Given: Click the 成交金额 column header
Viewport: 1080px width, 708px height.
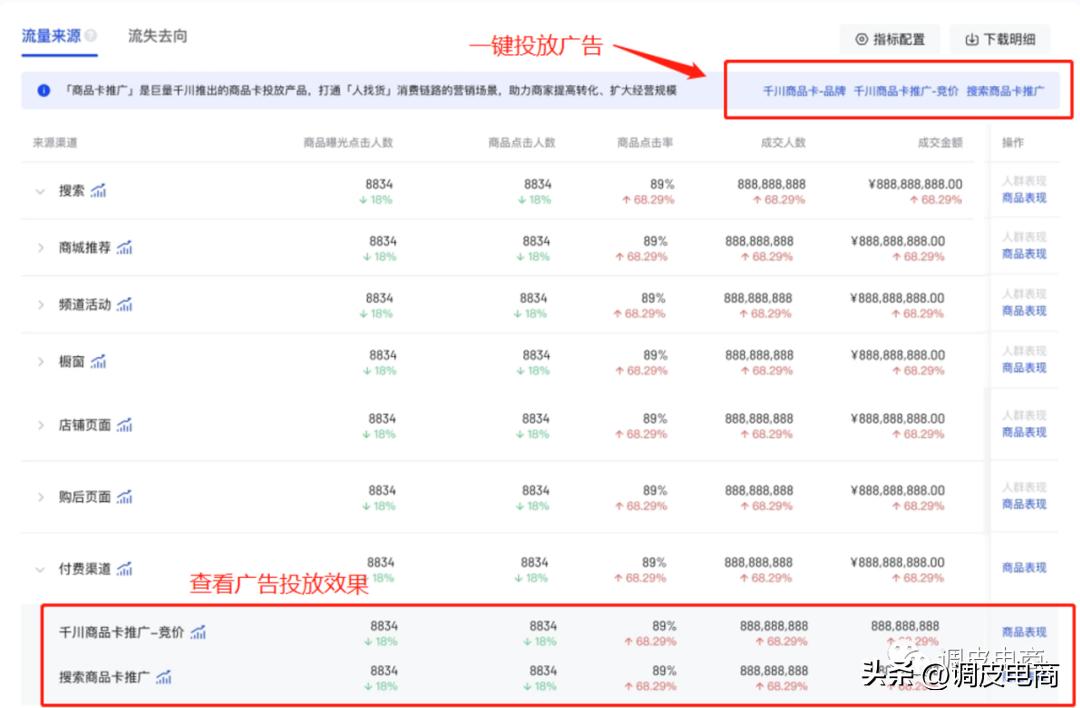Looking at the screenshot, I should tap(940, 143).
